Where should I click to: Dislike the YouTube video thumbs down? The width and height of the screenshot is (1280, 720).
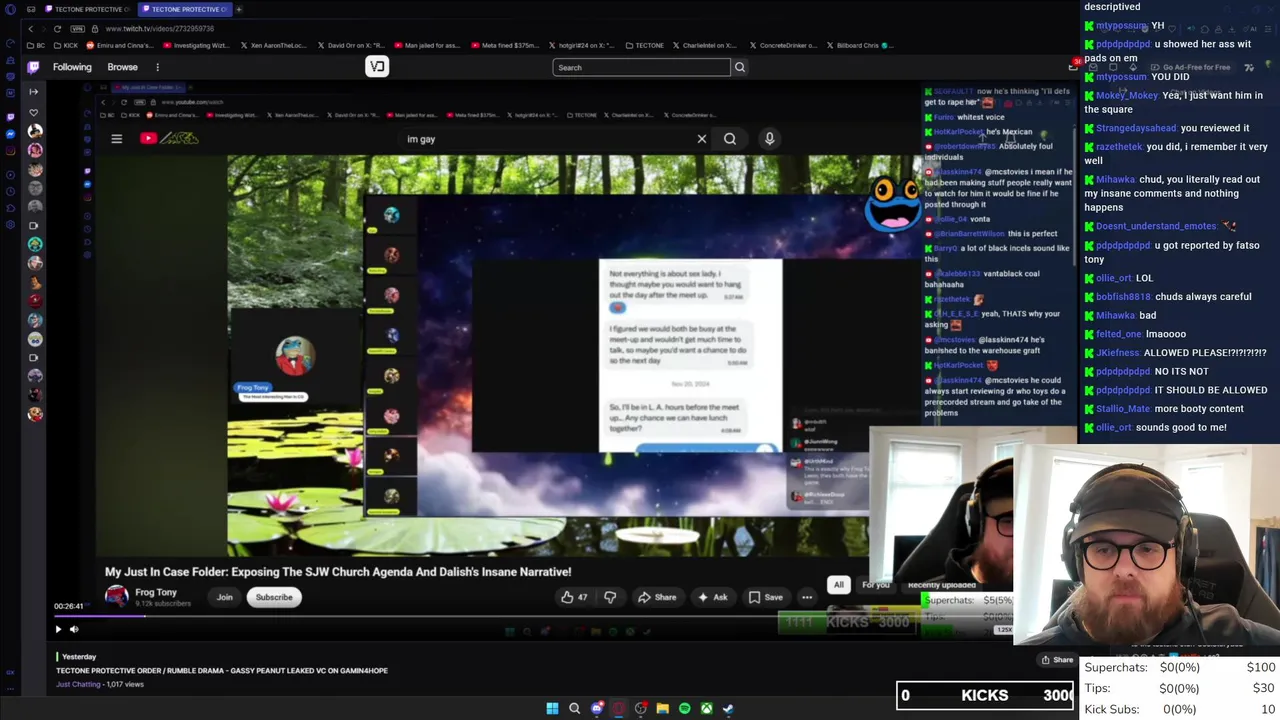[x=610, y=597]
